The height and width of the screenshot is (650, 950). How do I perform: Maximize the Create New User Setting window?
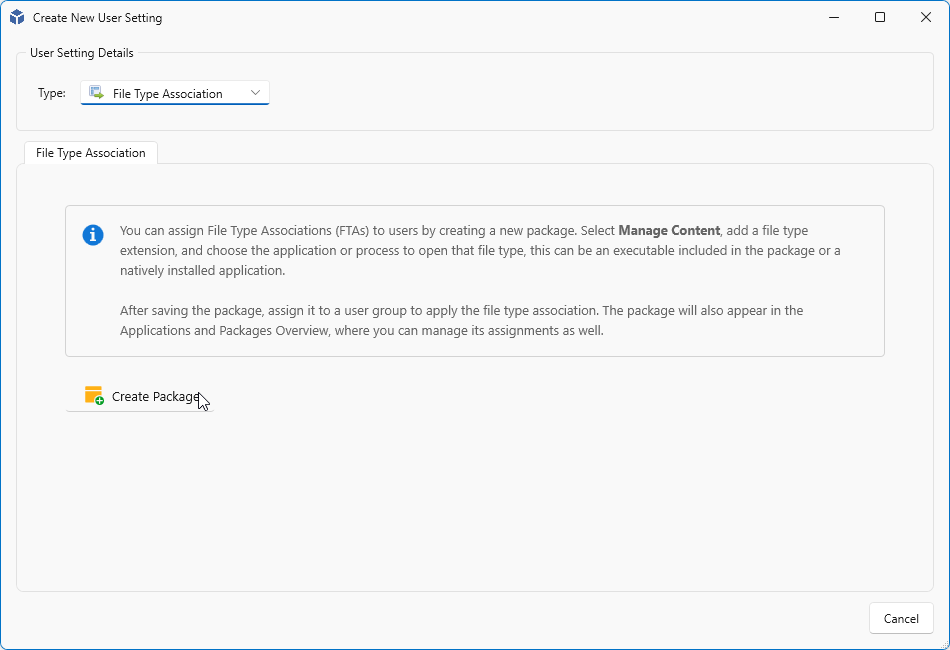pyautogui.click(x=880, y=17)
